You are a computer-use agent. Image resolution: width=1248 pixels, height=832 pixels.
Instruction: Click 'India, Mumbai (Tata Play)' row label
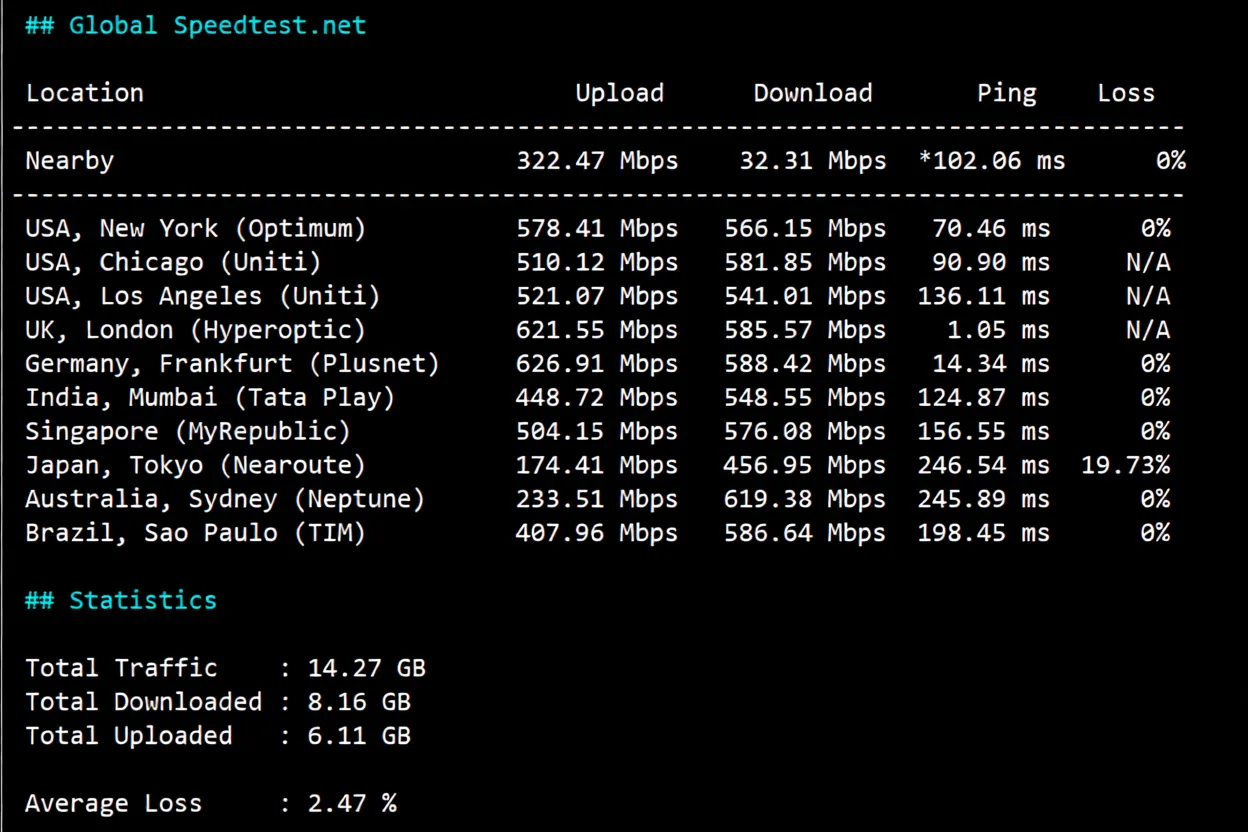click(x=211, y=398)
